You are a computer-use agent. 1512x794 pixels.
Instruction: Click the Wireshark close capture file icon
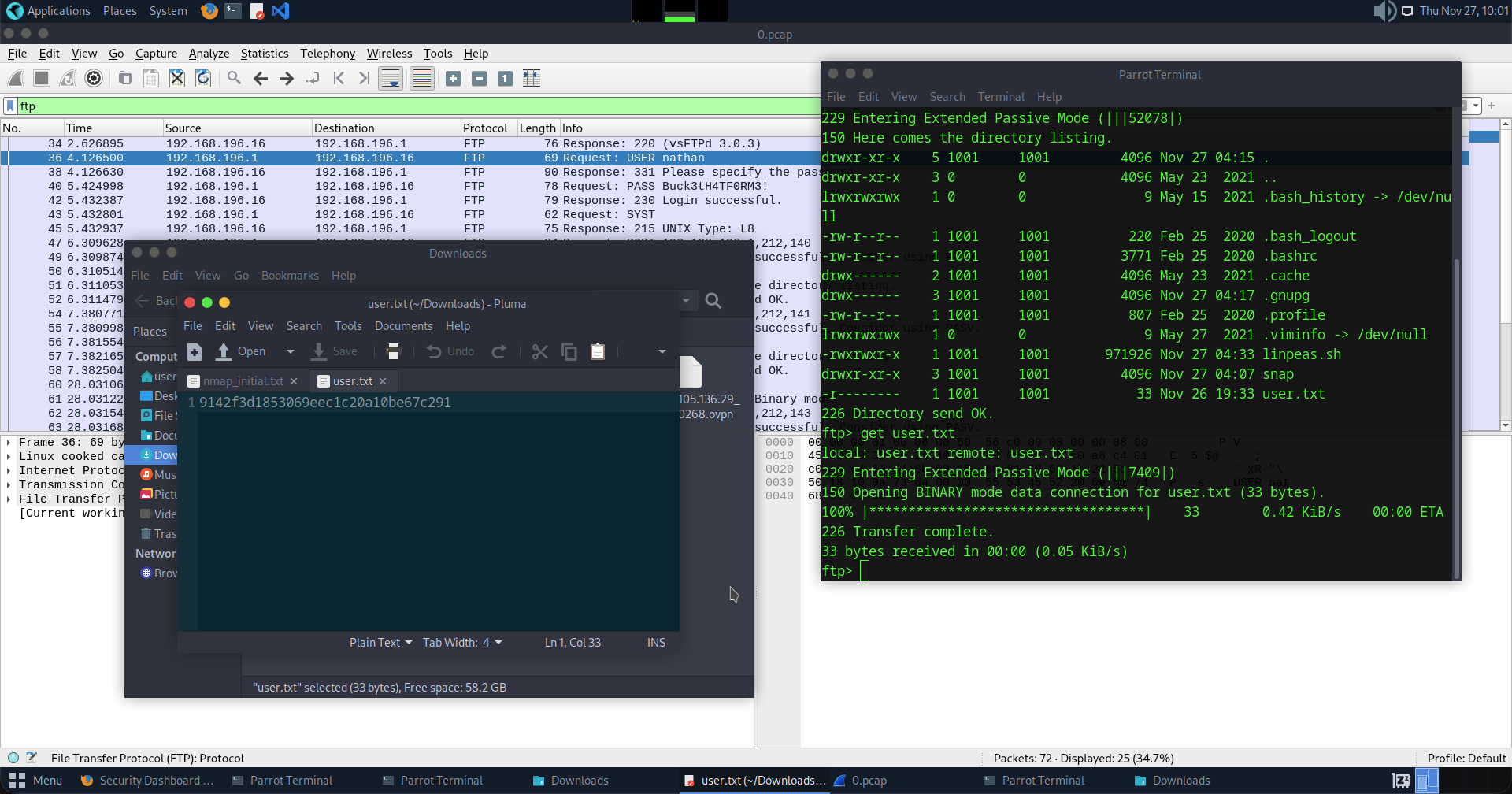coord(177,78)
